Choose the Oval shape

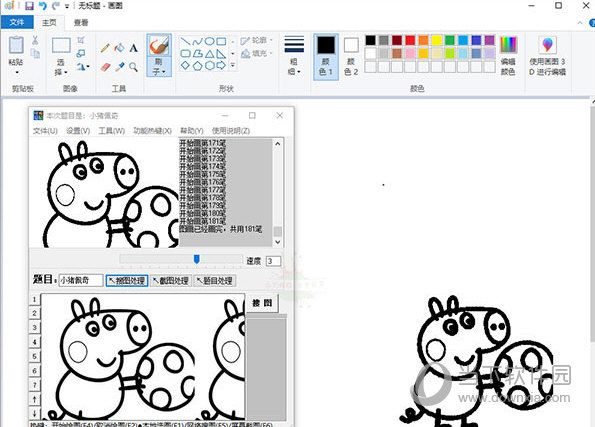coord(209,41)
